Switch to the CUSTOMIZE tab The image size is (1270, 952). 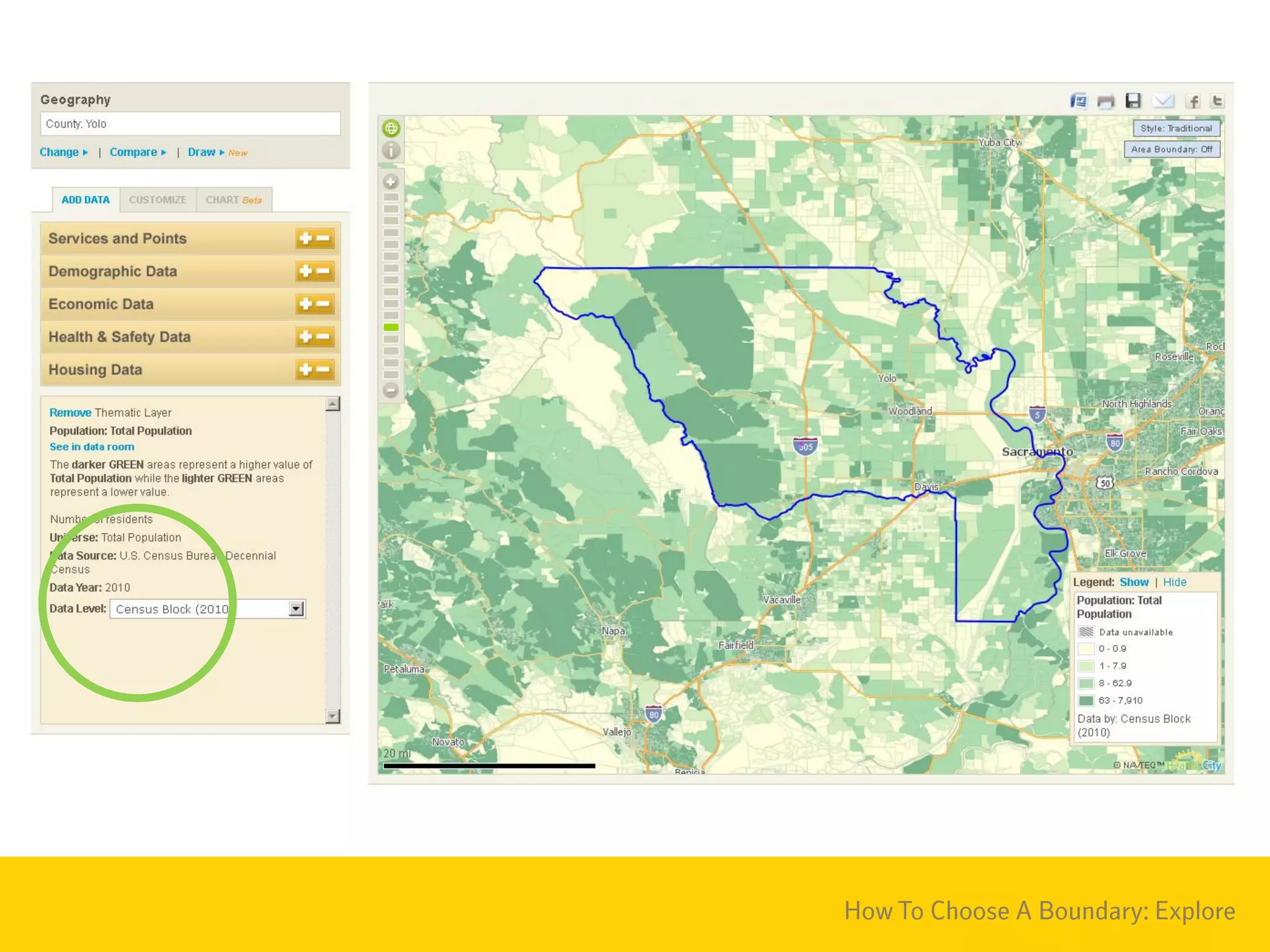[x=158, y=200]
